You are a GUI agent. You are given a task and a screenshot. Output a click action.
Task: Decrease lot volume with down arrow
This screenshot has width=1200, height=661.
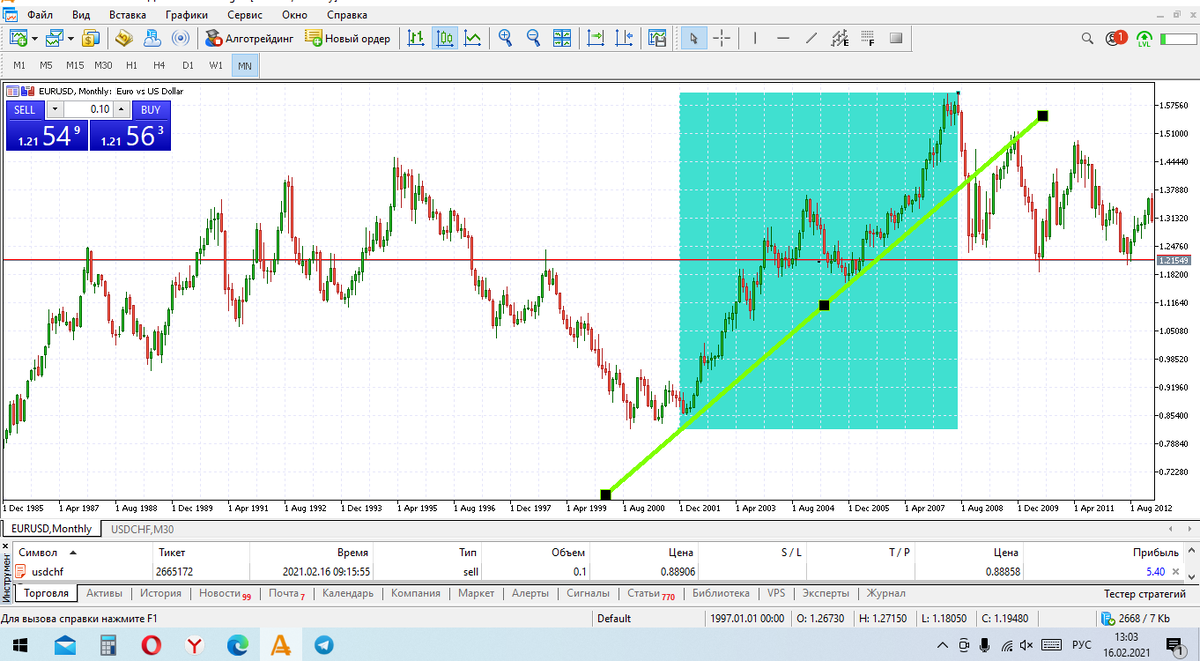(55, 110)
